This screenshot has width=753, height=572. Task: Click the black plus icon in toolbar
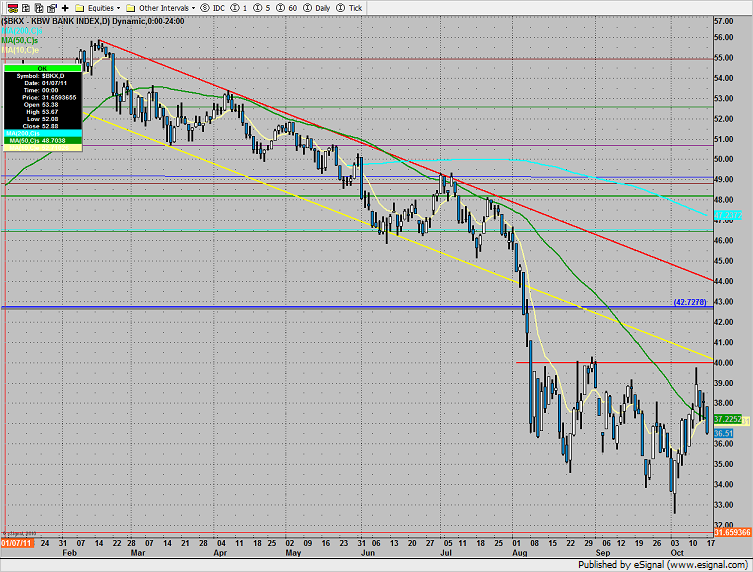(x=65, y=8)
